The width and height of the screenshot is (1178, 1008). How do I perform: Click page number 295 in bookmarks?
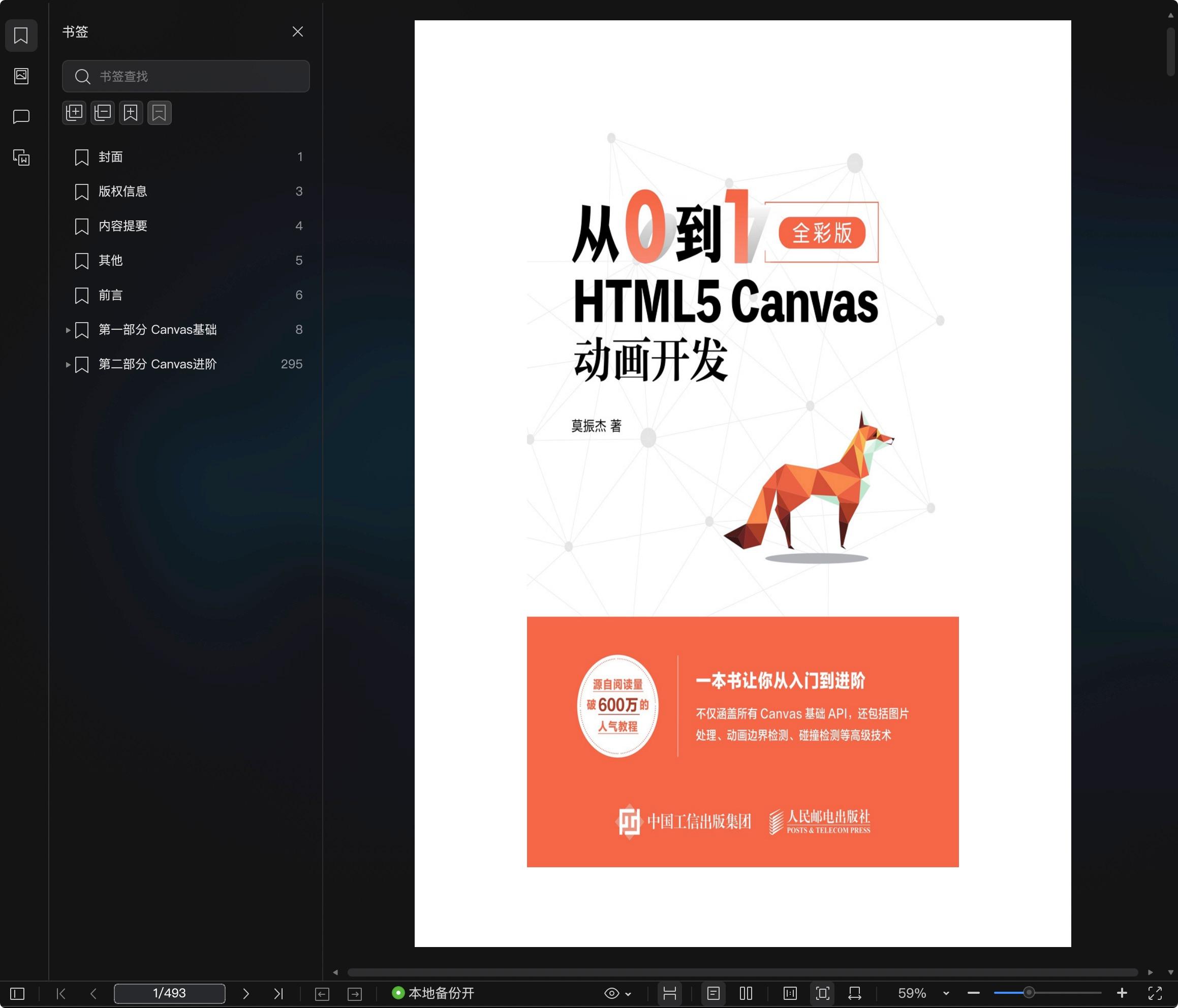tap(292, 364)
